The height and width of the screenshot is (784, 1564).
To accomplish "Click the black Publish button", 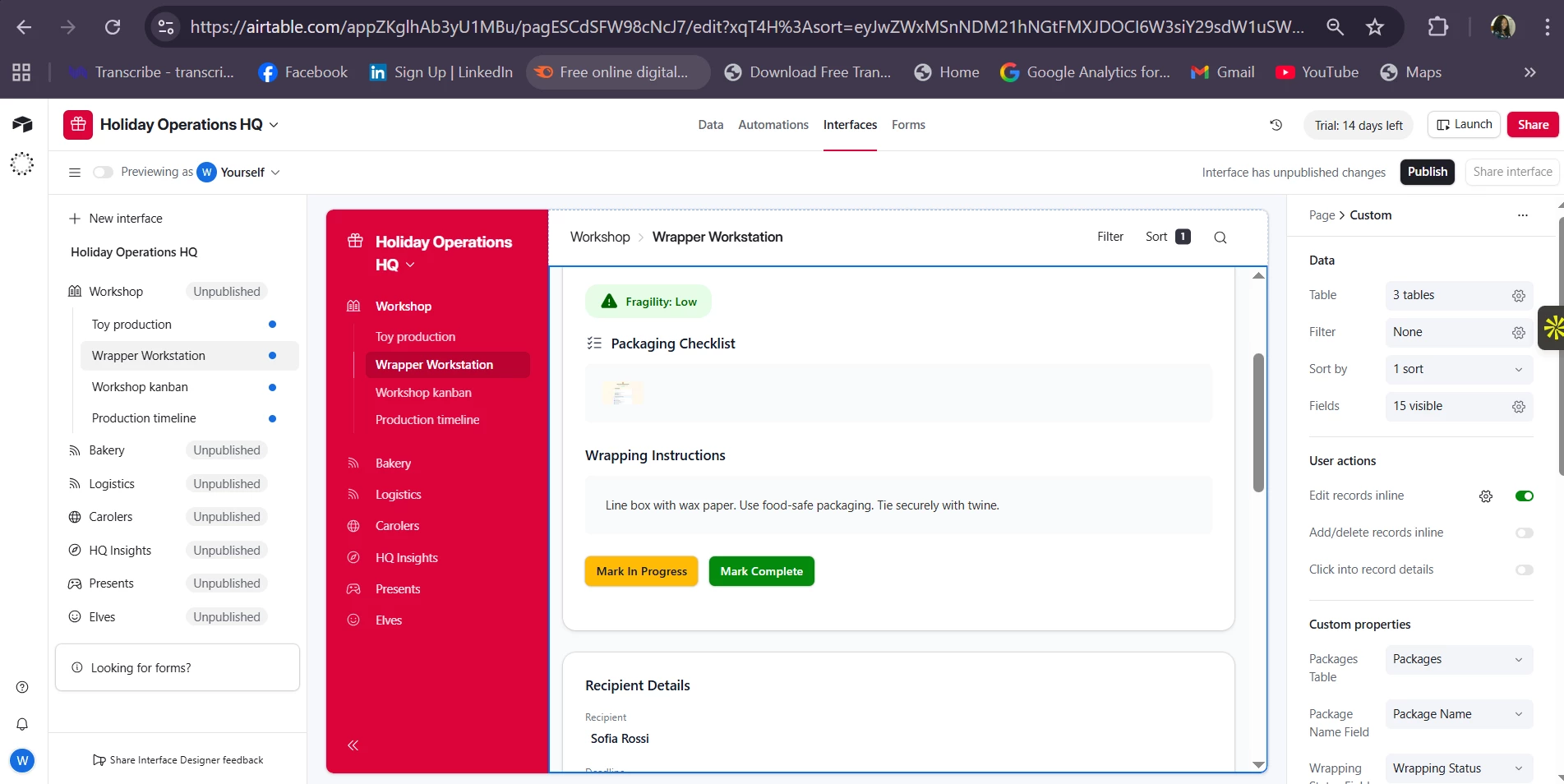I will 1428,173.
